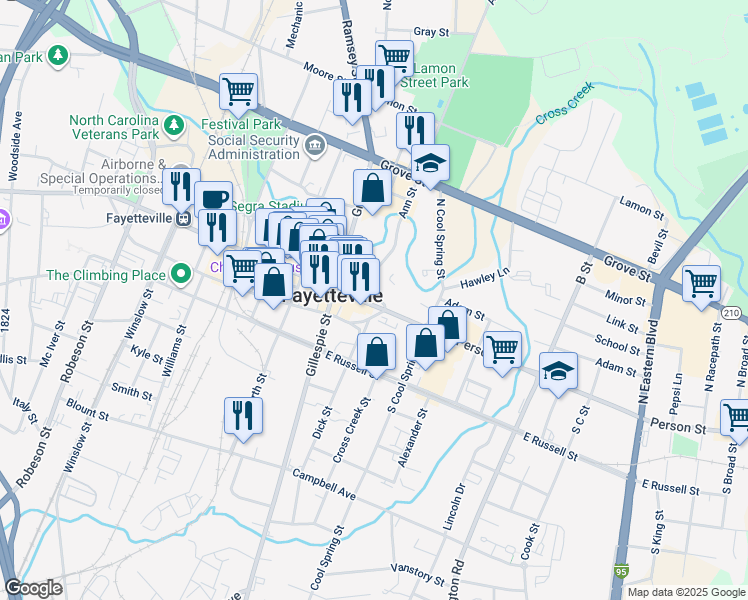
Task: Click the Map data ©2025 Google text
Action: click(685, 592)
